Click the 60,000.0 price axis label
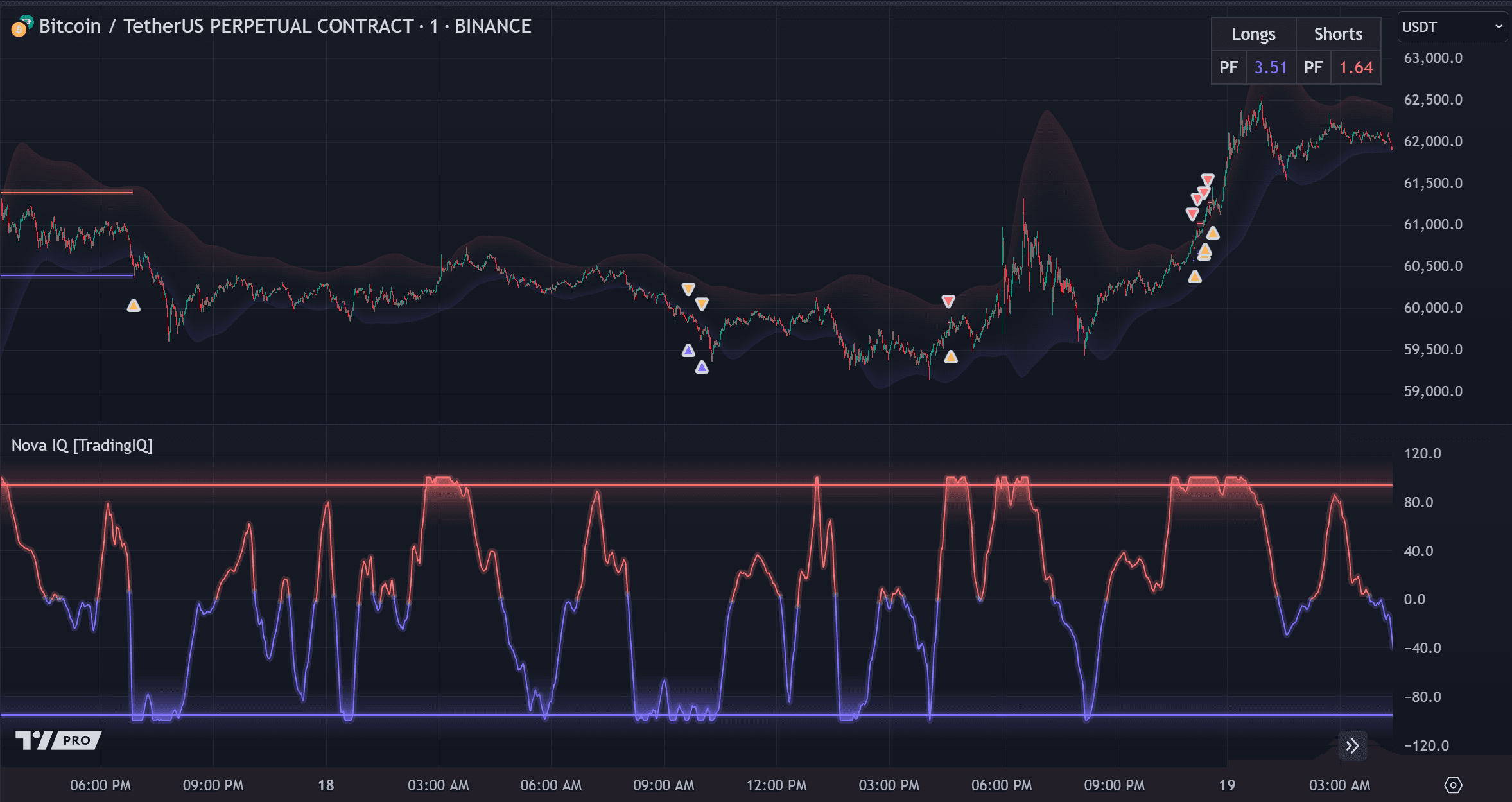Viewport: 1512px width, 802px height. tap(1433, 308)
